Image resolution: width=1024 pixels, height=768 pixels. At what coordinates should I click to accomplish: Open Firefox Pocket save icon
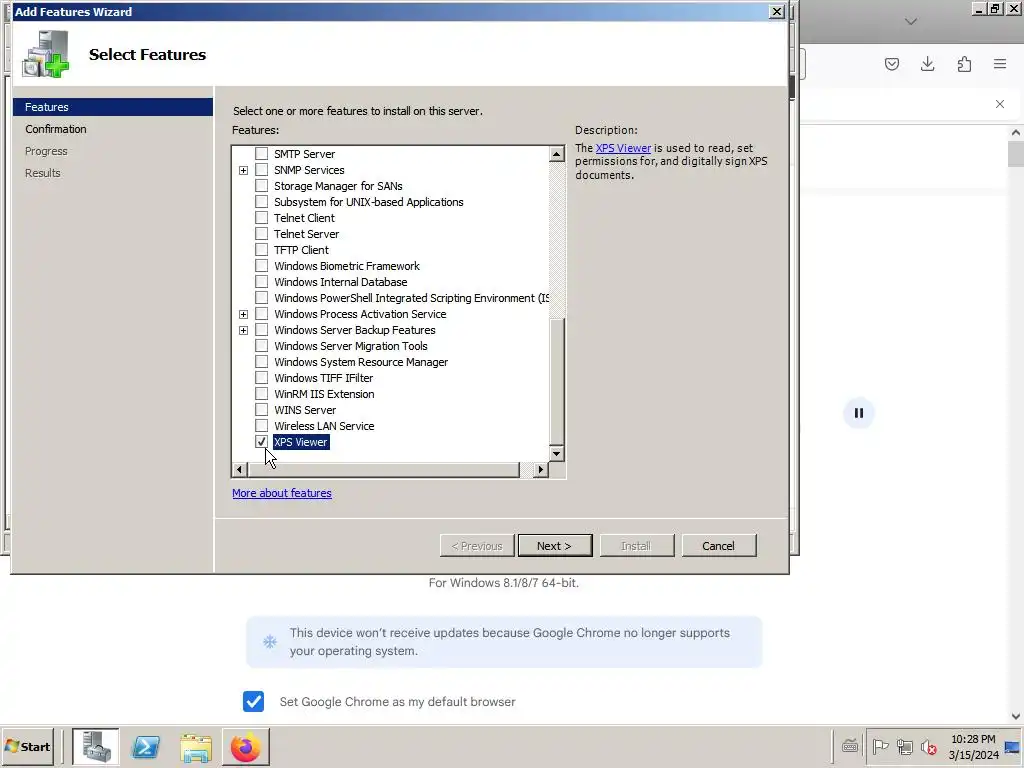tap(892, 64)
